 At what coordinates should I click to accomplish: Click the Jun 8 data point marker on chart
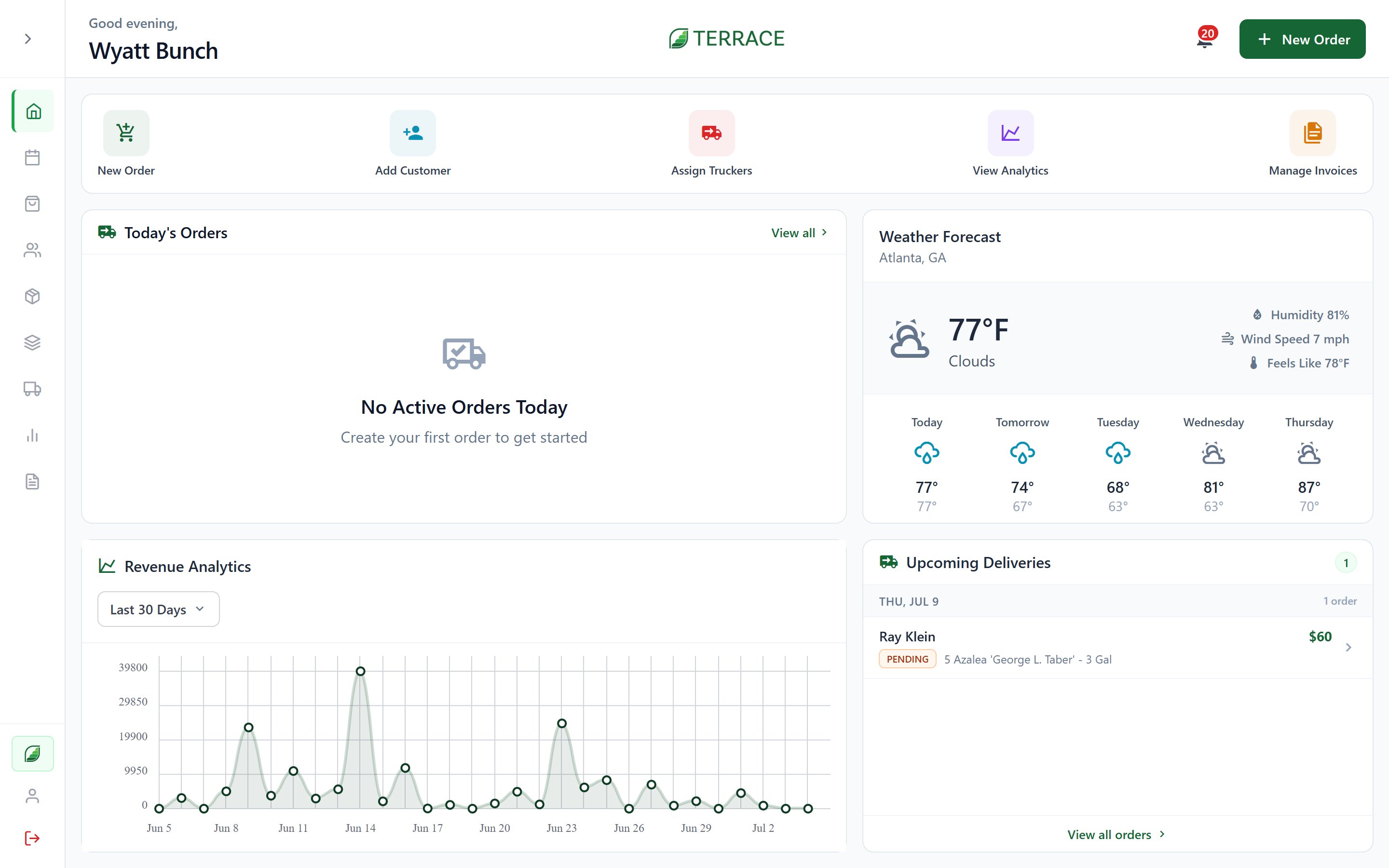[226, 792]
